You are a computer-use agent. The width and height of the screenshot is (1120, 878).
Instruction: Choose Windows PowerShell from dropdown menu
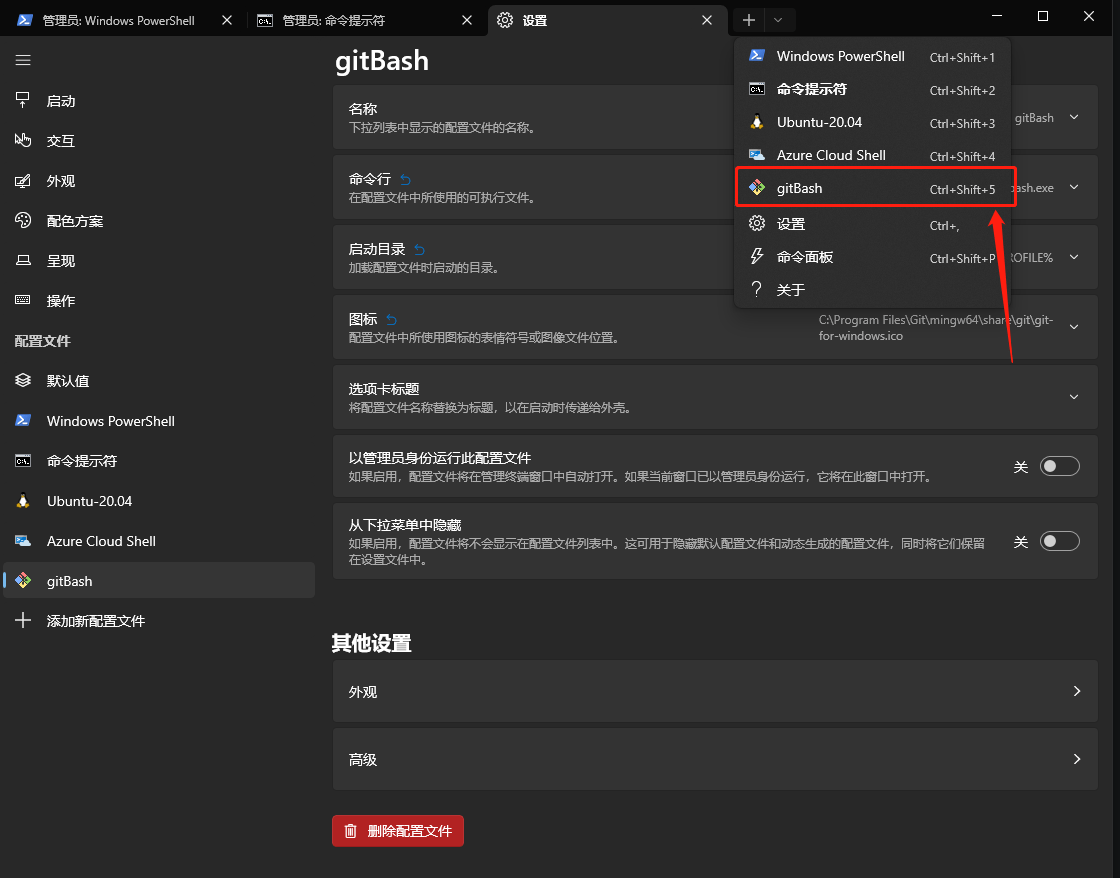[871, 56]
